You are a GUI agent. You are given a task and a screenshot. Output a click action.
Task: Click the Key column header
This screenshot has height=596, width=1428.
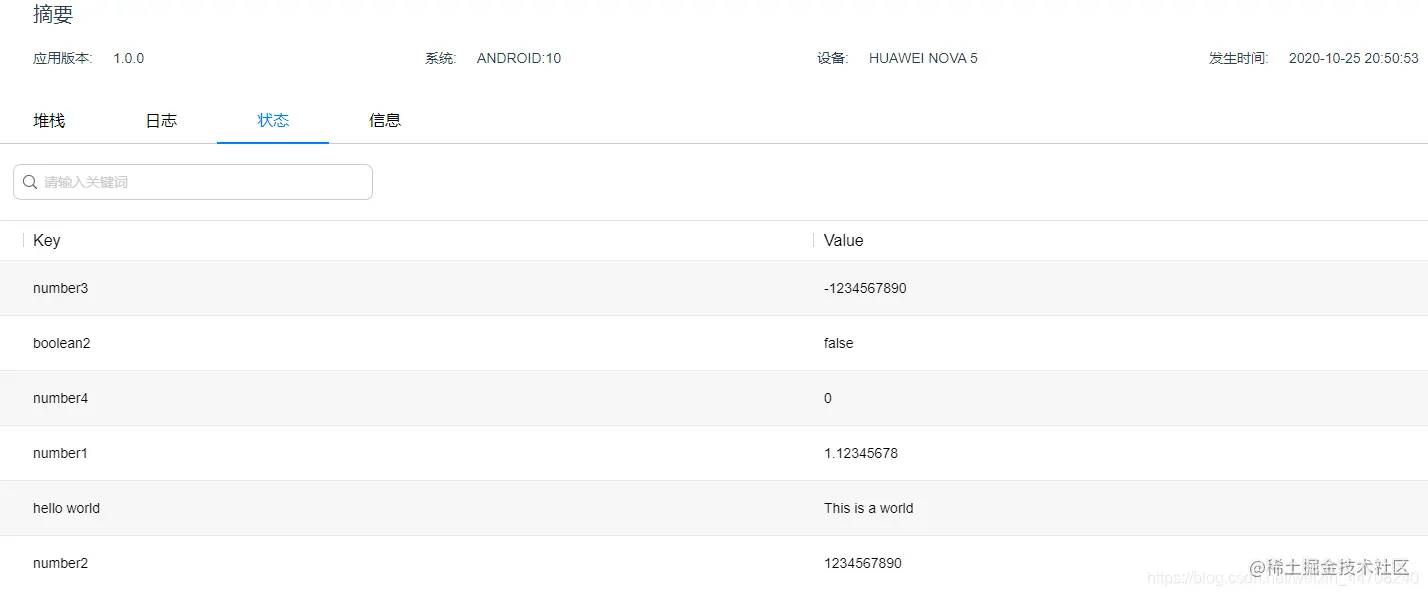click(47, 241)
